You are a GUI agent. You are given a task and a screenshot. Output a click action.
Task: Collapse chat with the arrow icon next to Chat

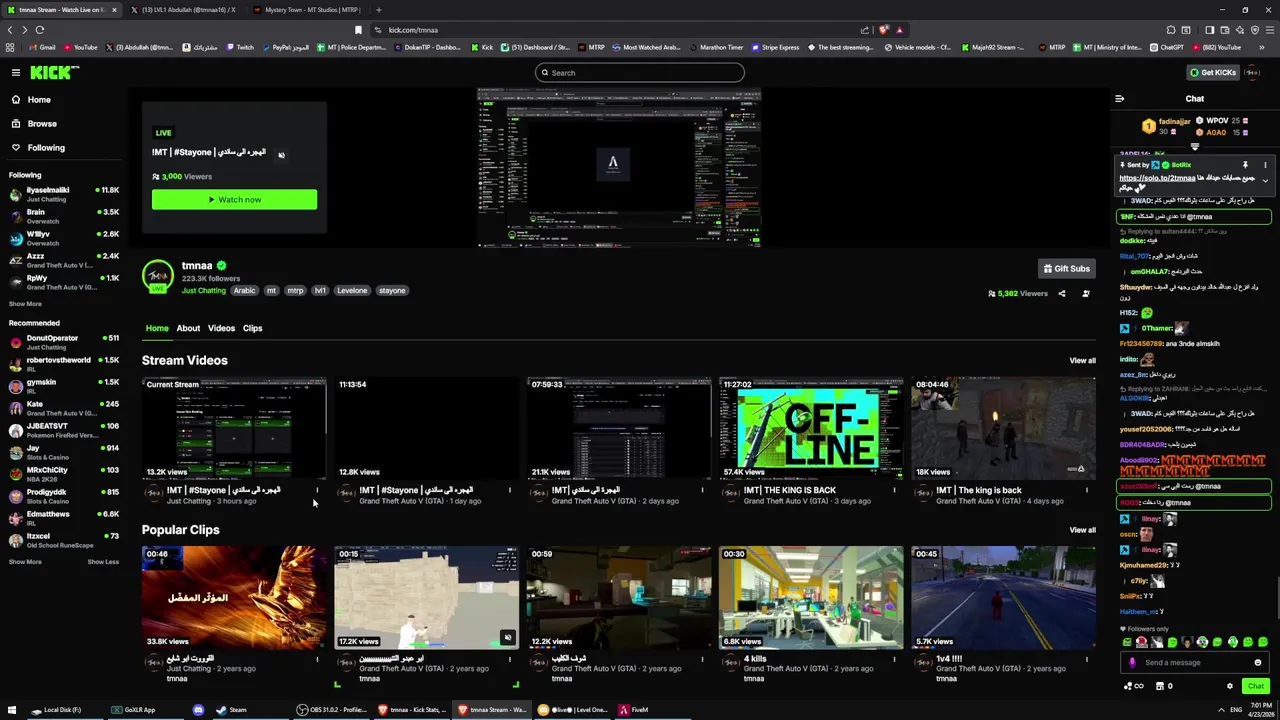pyautogui.click(x=1119, y=98)
